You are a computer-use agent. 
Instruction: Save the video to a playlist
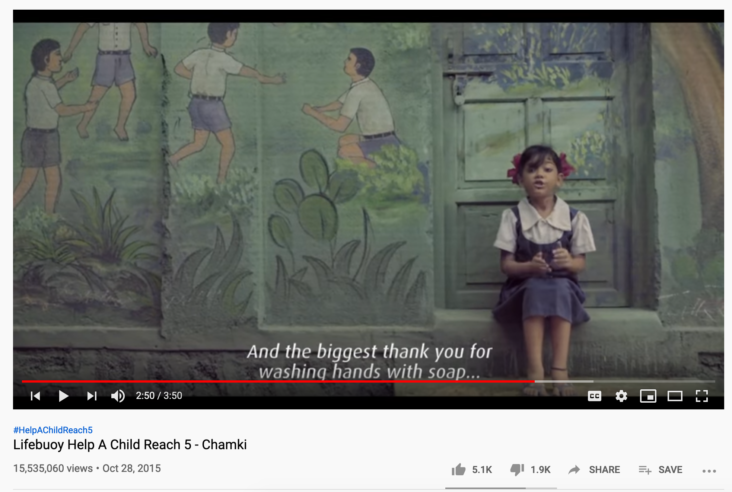click(660, 470)
